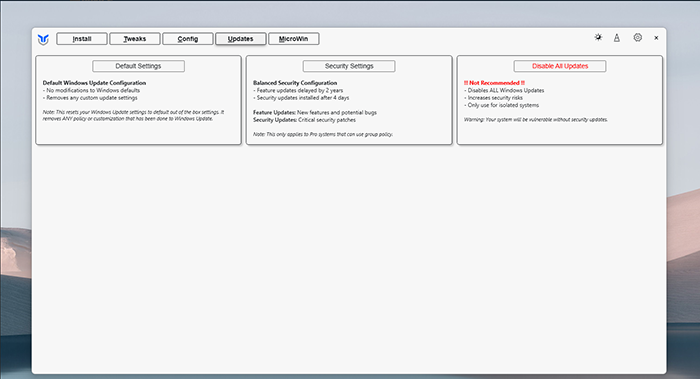The height and width of the screenshot is (379, 700).
Task: Switch to the Install tab
Action: coord(82,39)
